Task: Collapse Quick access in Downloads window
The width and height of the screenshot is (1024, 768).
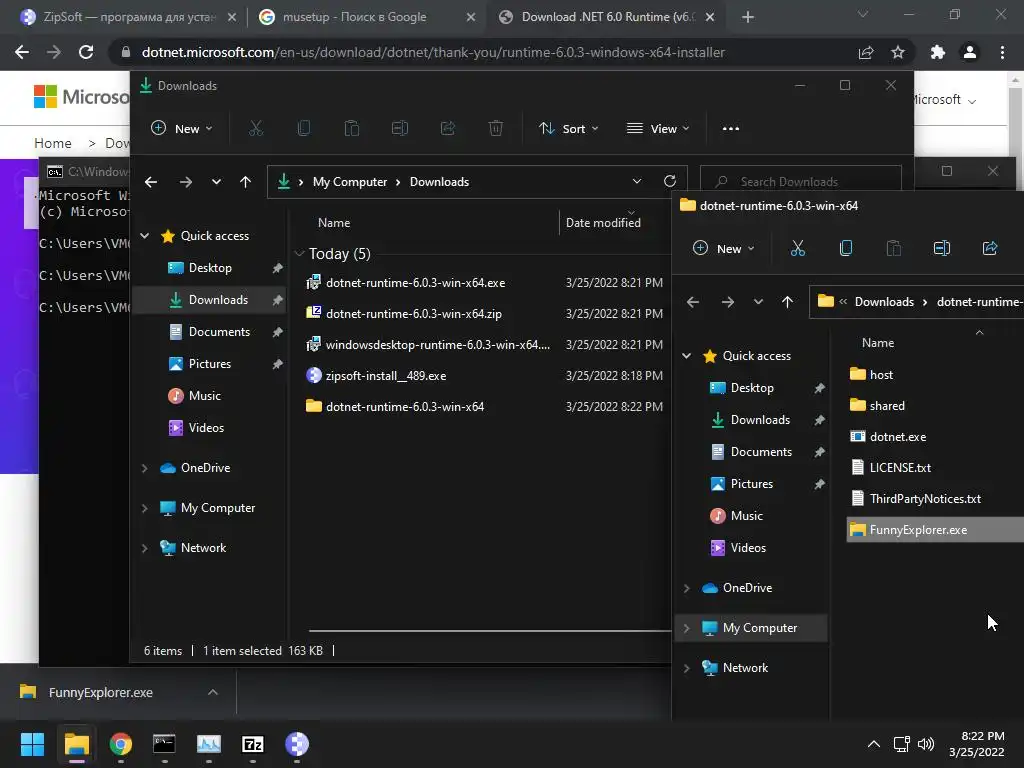Action: pos(144,236)
